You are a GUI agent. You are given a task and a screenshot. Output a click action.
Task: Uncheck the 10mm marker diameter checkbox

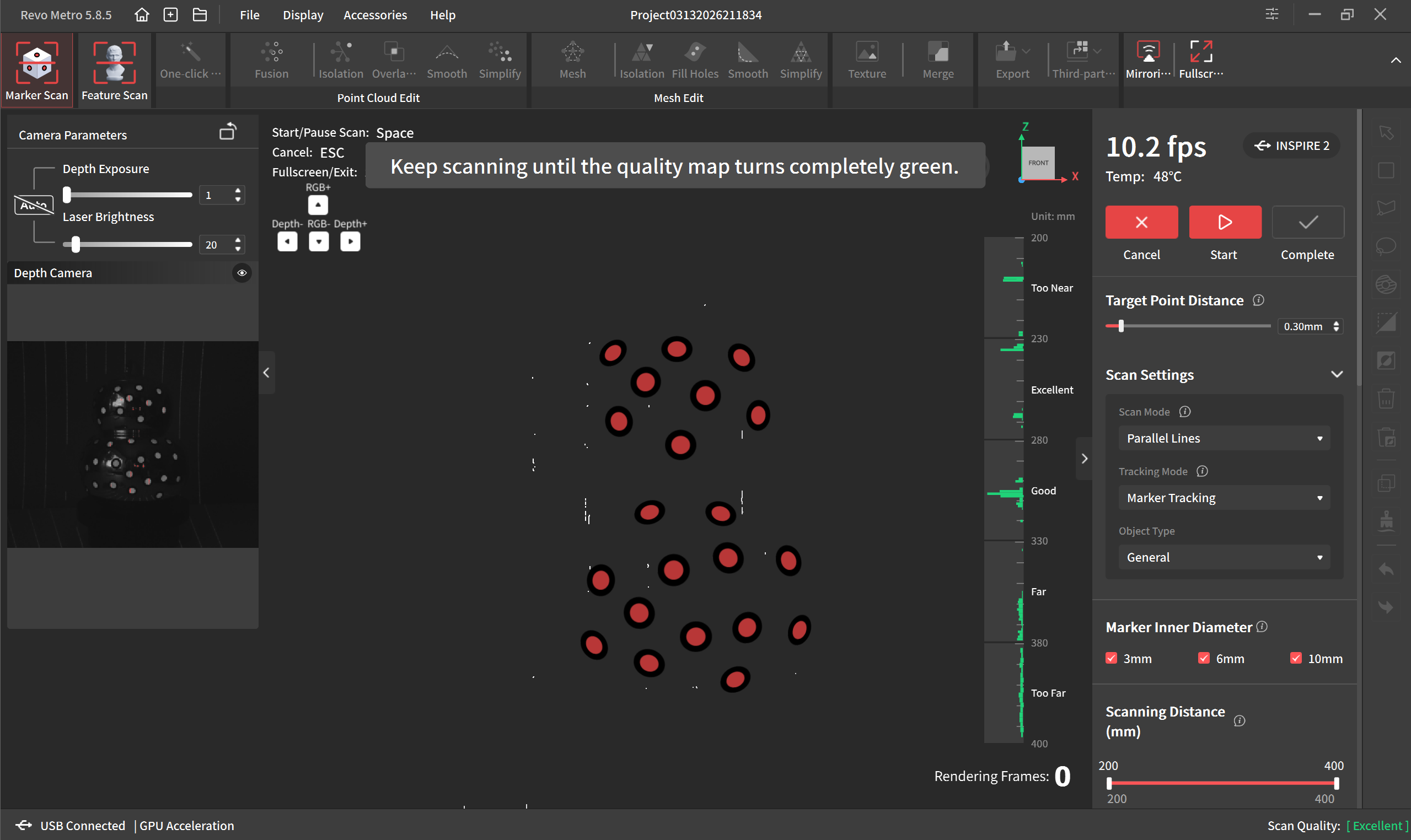click(x=1296, y=658)
